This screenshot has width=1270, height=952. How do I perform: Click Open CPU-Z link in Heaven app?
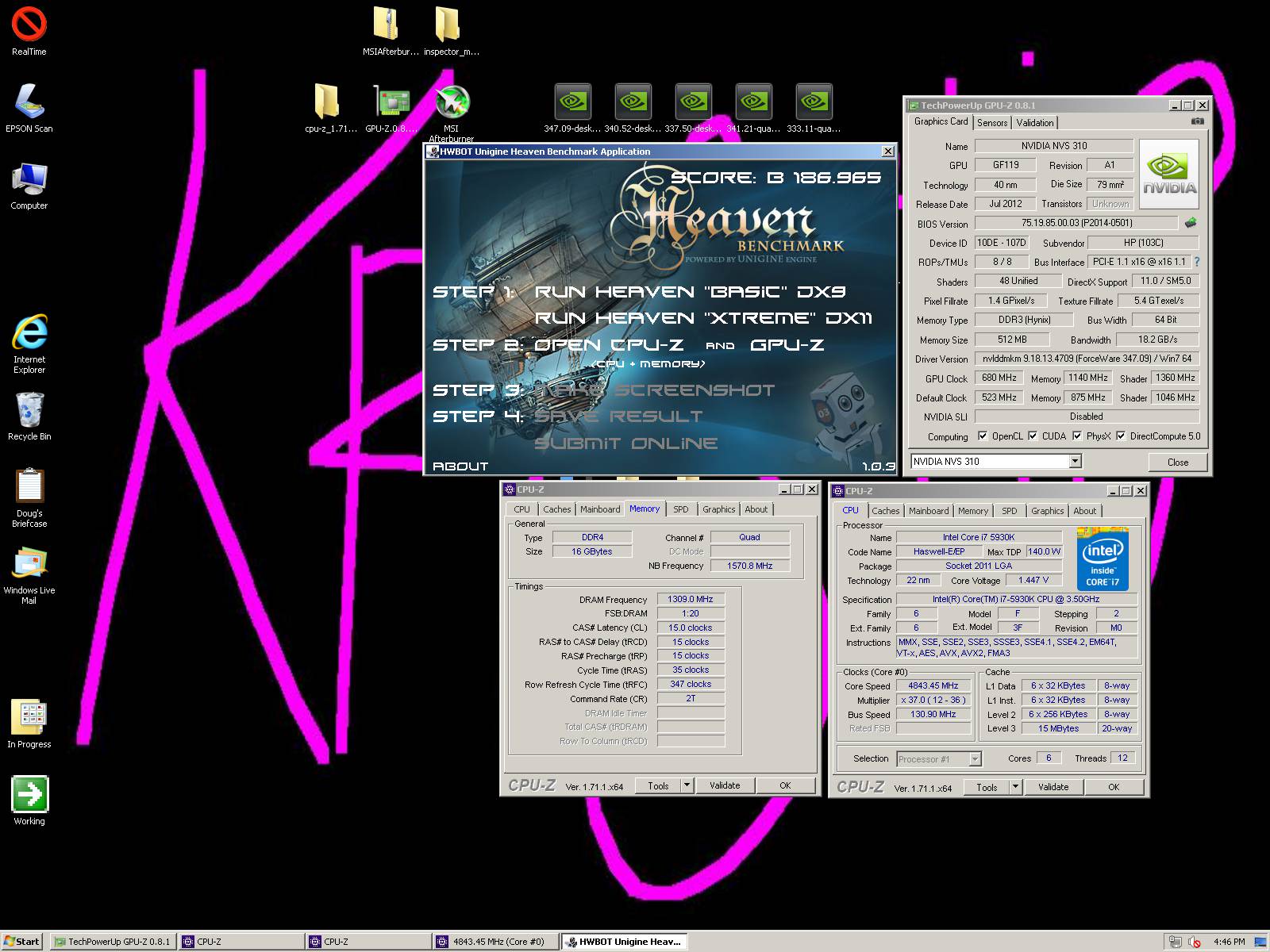609,345
